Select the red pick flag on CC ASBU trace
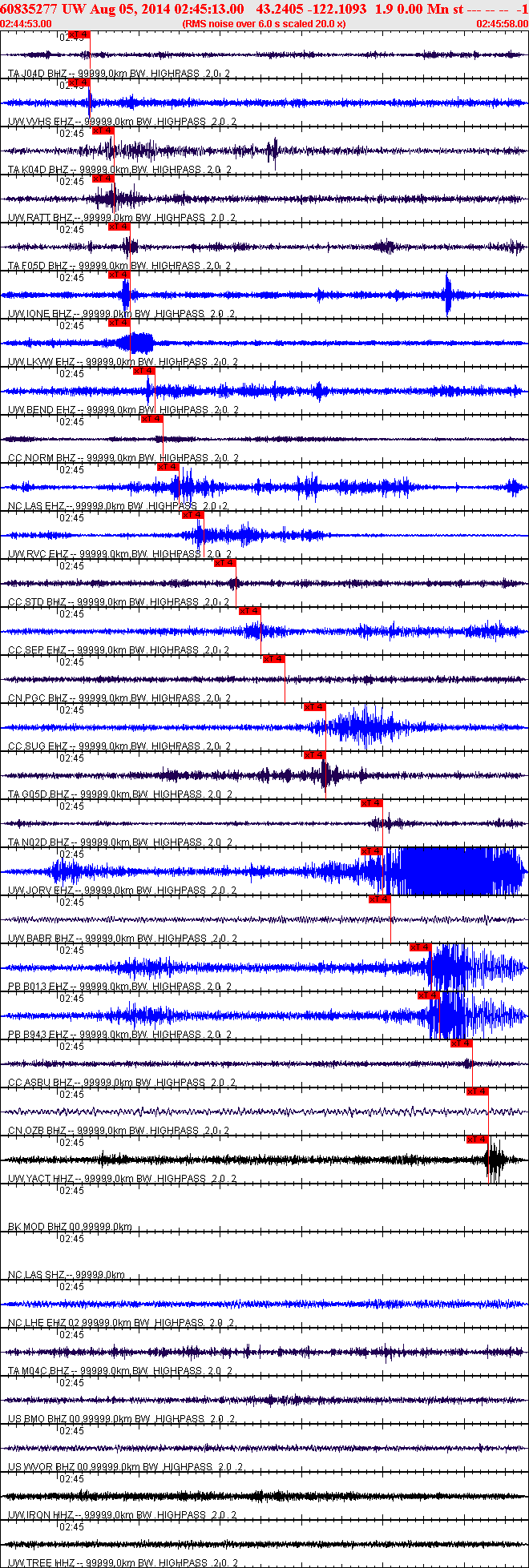The image size is (529, 1568). coord(462,1043)
